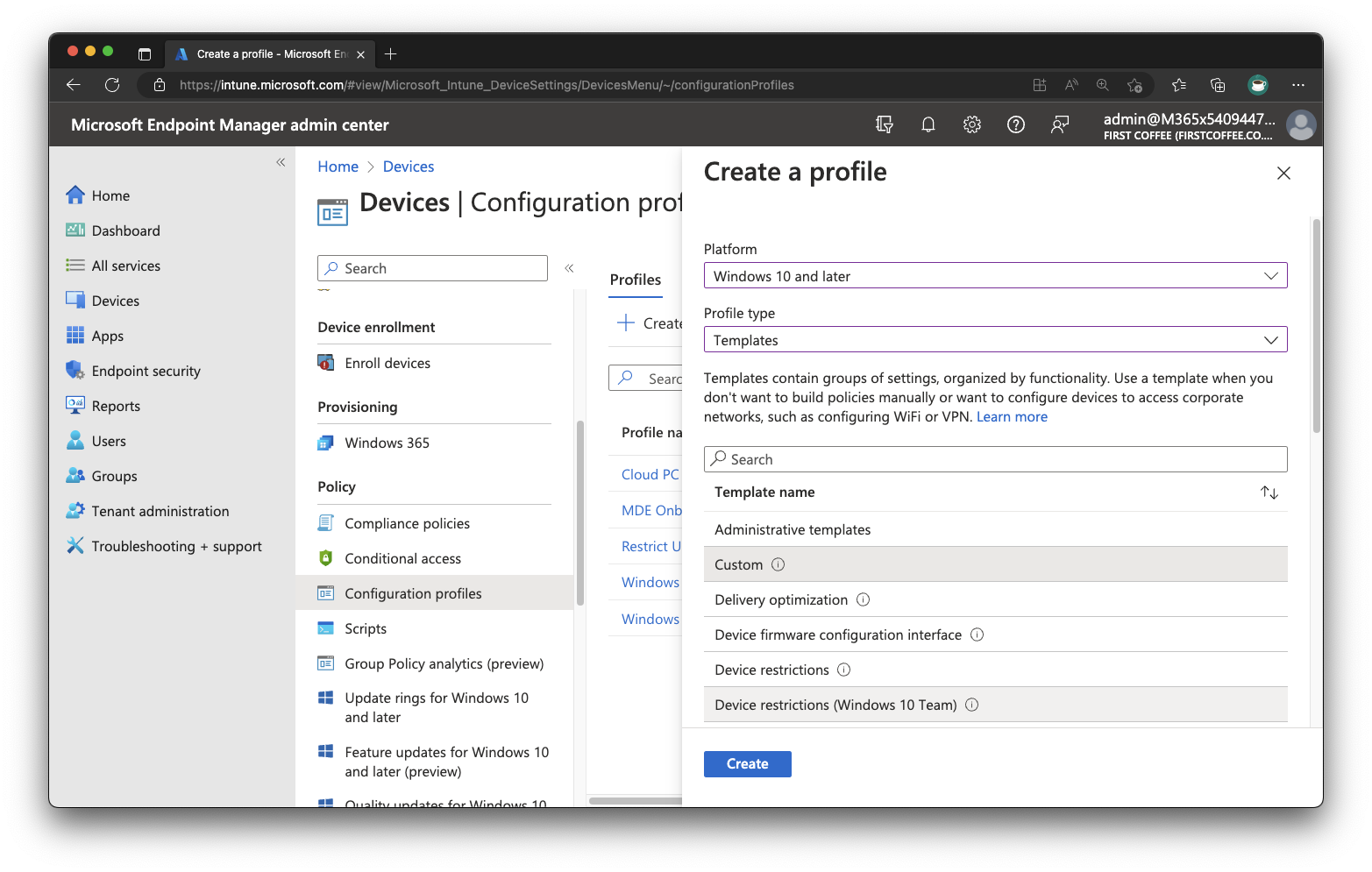Click the Create button

[747, 763]
